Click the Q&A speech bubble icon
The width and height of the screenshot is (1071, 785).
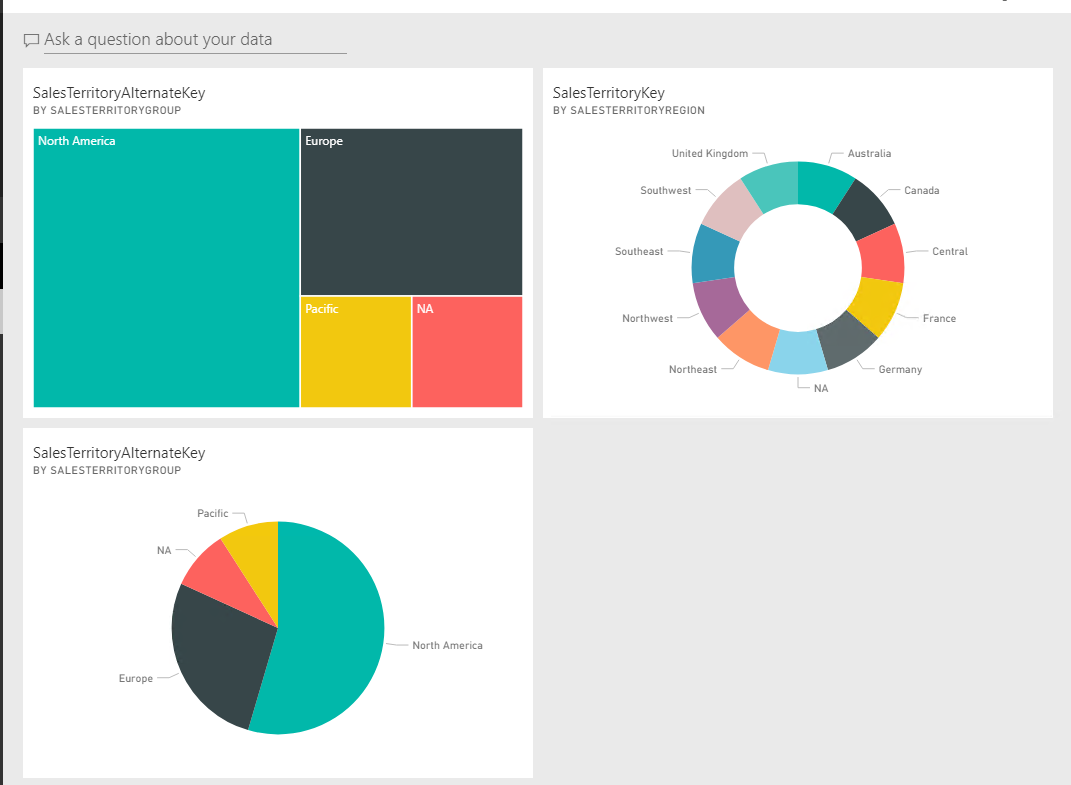tap(31, 40)
